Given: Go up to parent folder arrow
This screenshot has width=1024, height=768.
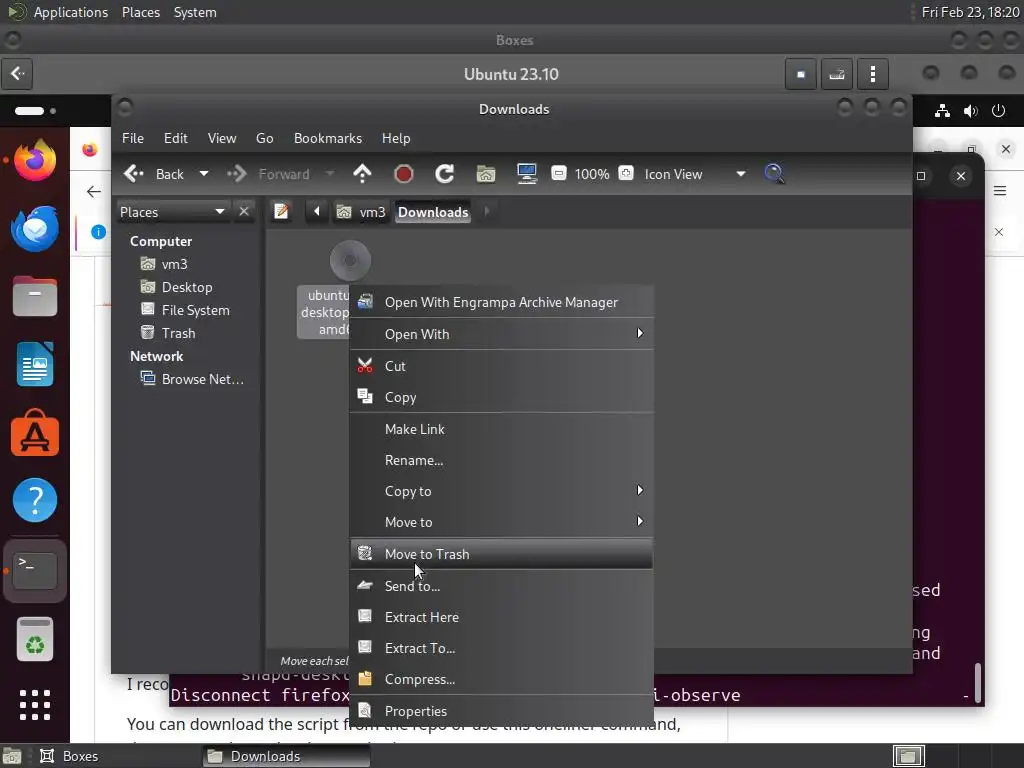Looking at the screenshot, I should click(362, 174).
